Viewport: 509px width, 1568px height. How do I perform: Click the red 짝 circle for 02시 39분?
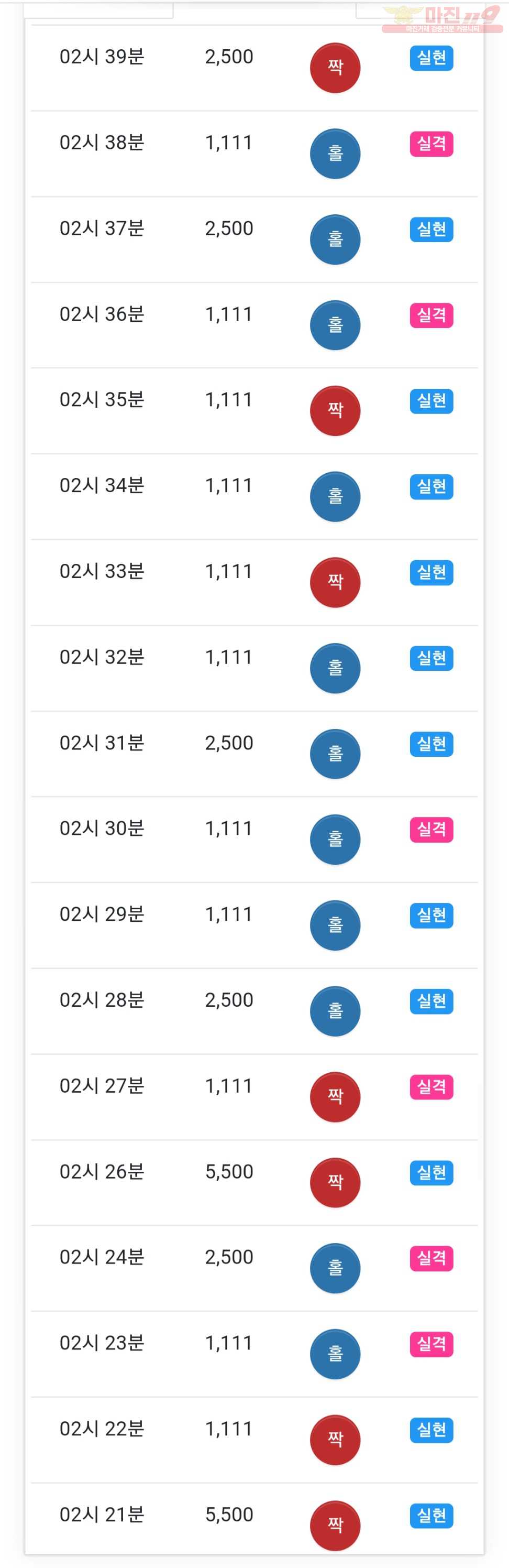(x=335, y=68)
